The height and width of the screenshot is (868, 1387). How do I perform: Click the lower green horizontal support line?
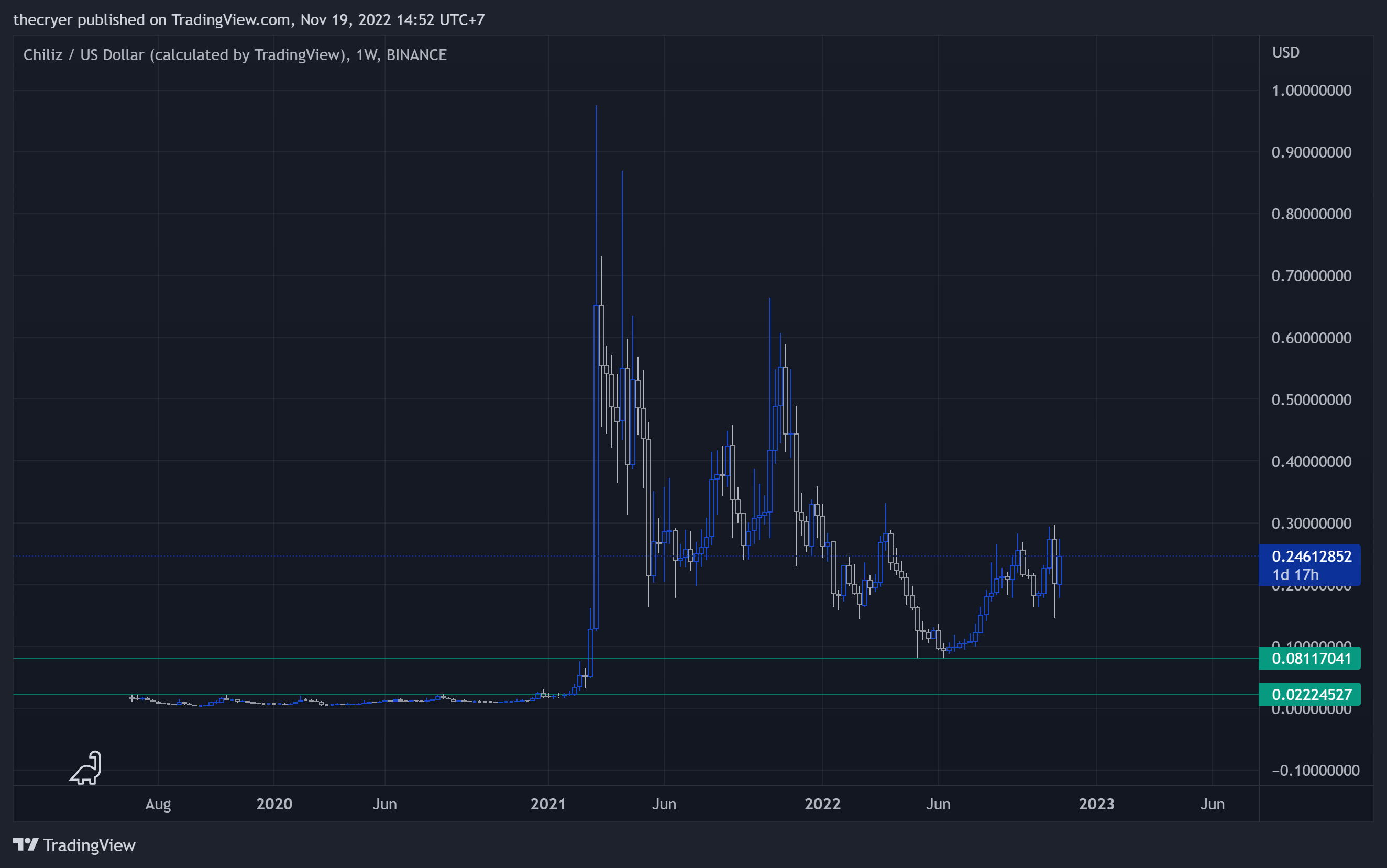pyautogui.click(x=636, y=695)
